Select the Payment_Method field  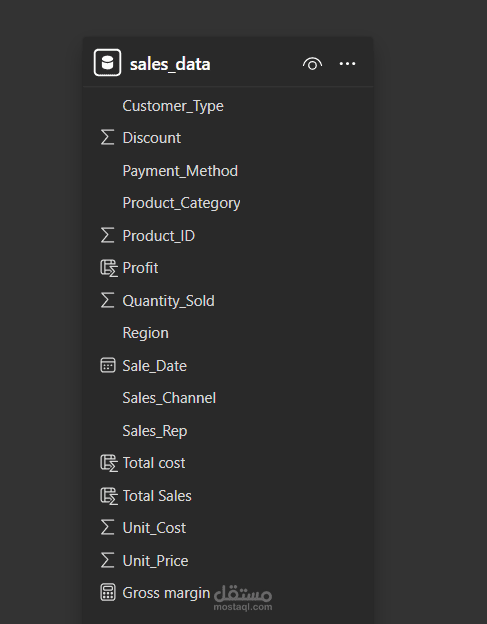(x=180, y=171)
